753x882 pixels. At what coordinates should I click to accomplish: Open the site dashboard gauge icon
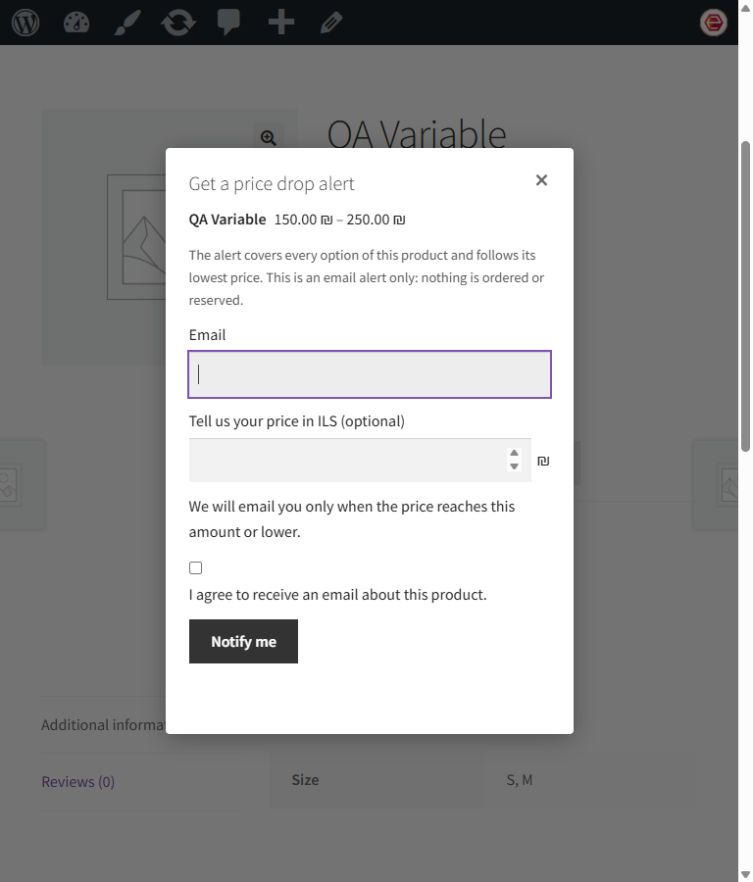[x=76, y=22]
